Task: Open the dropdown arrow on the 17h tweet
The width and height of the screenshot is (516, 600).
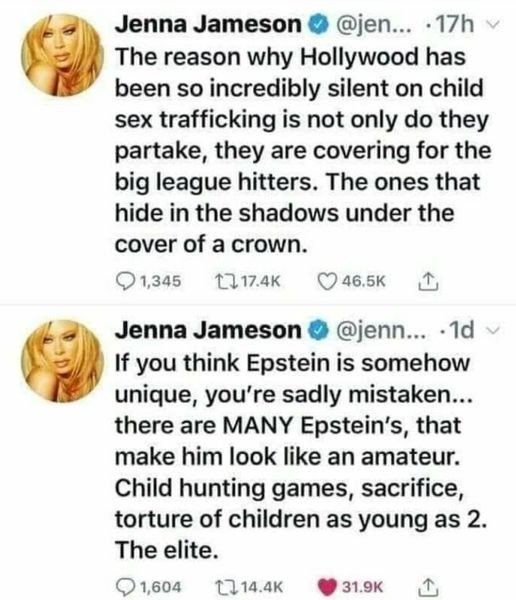Action: (495, 26)
